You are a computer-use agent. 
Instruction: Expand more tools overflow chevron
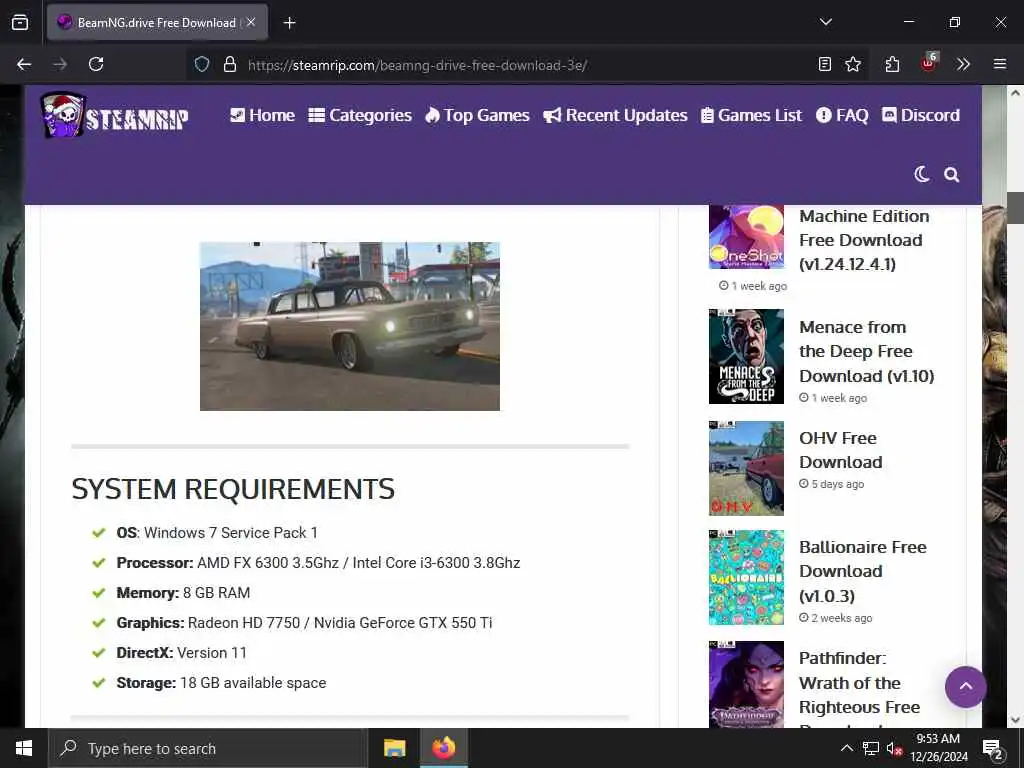[x=963, y=64]
